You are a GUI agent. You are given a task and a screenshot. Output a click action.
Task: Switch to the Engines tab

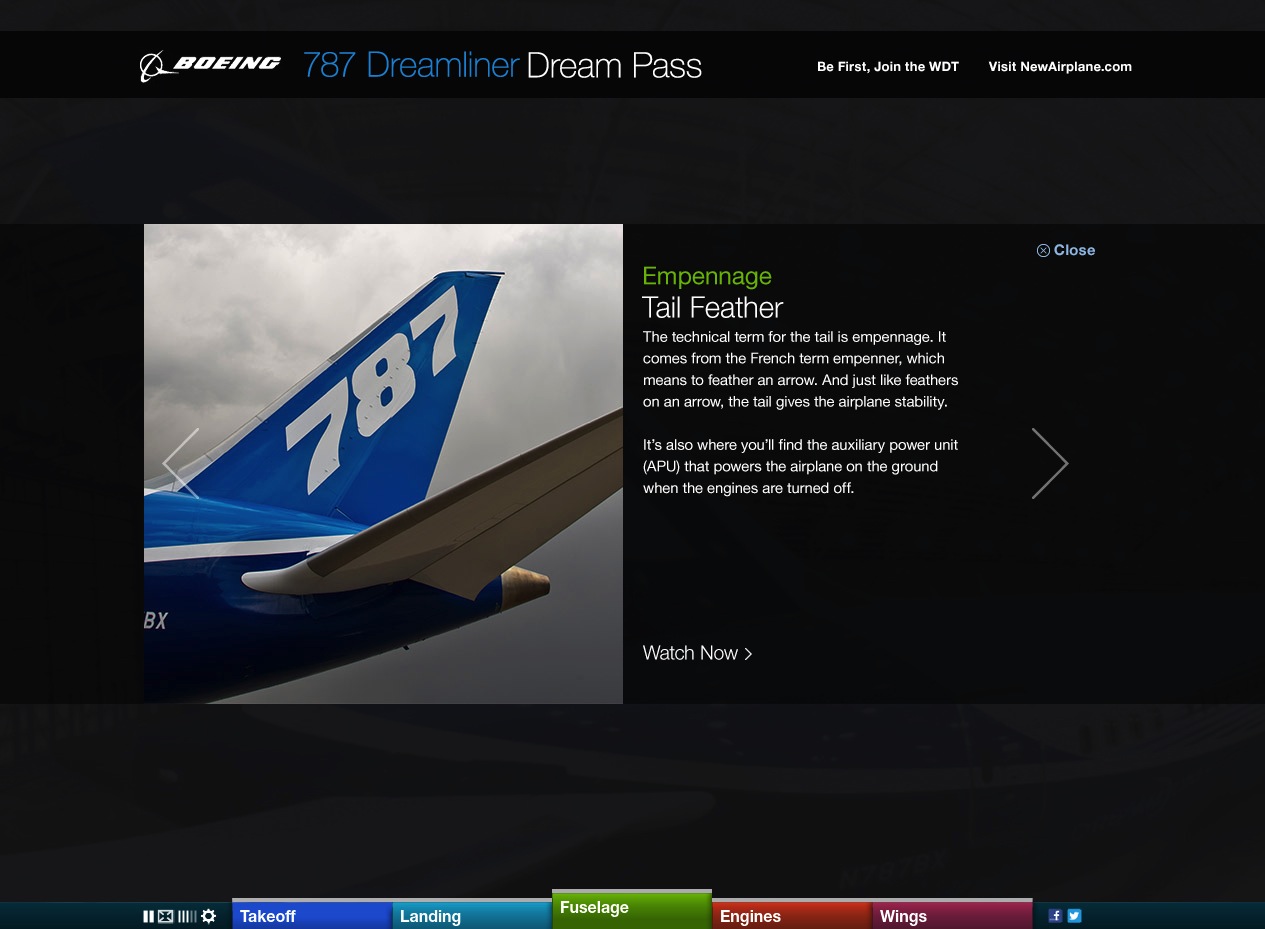[x=792, y=915]
